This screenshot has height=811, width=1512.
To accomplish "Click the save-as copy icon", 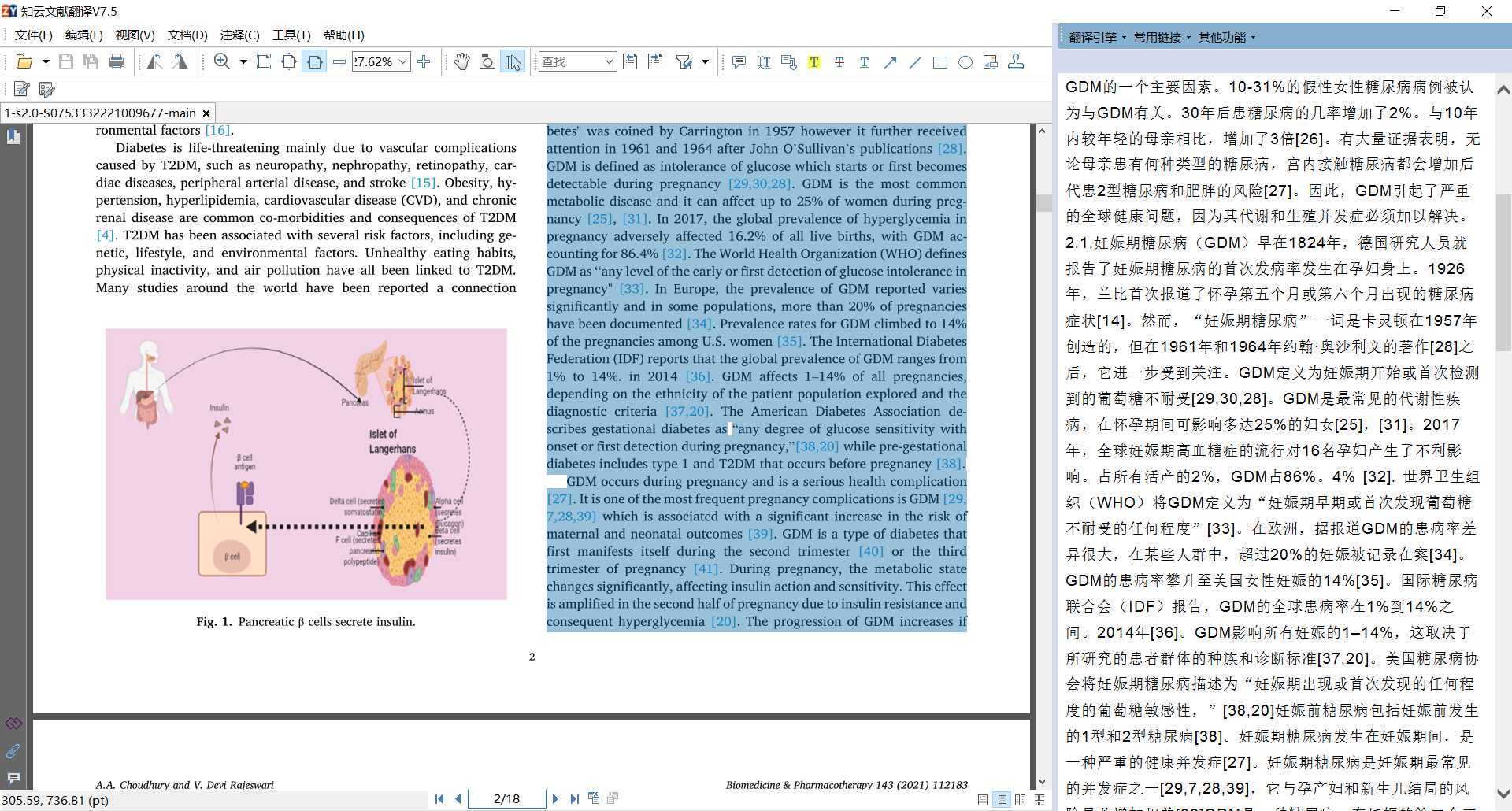I will (x=91, y=62).
